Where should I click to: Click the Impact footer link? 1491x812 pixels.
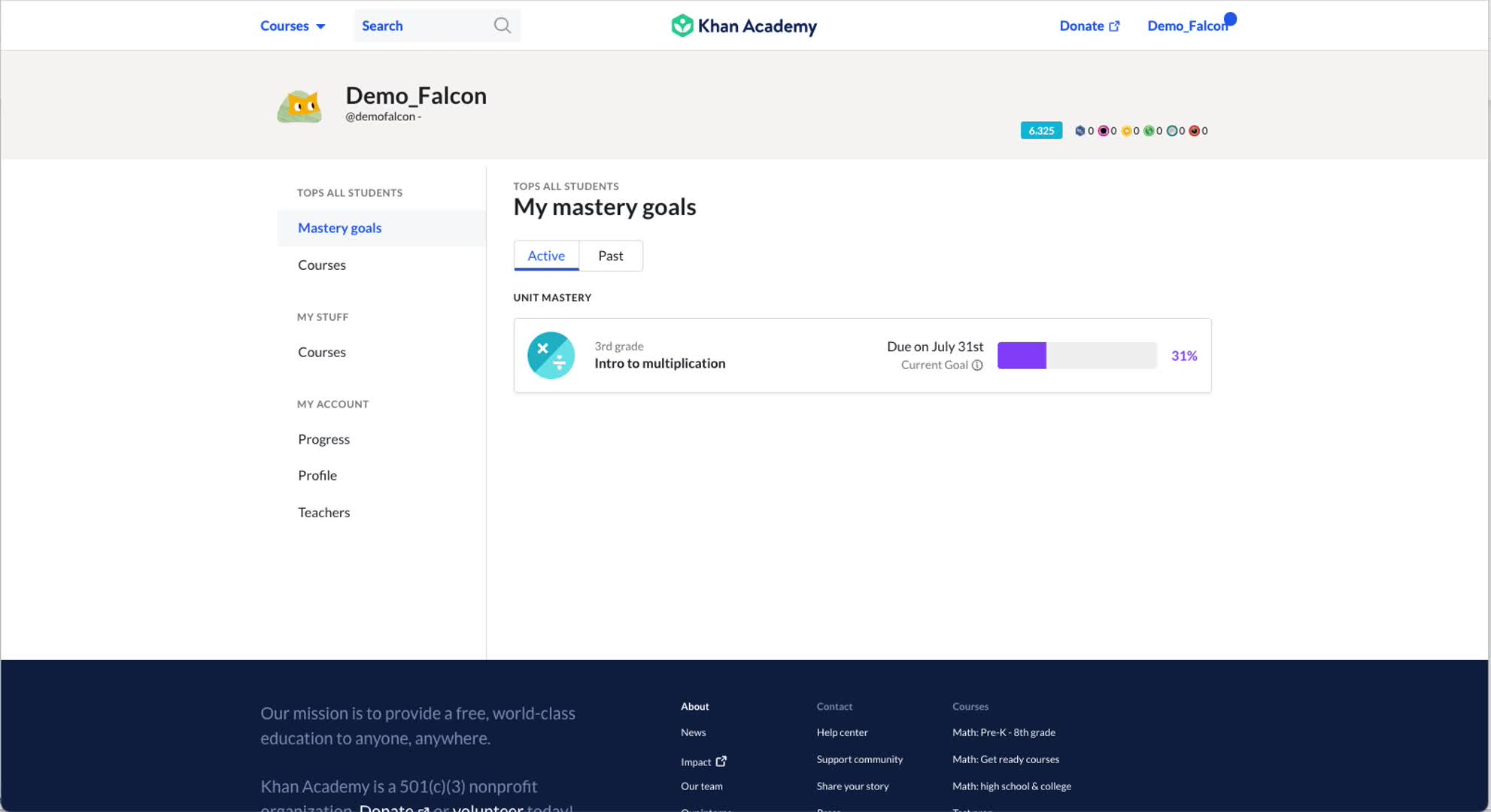coord(696,762)
